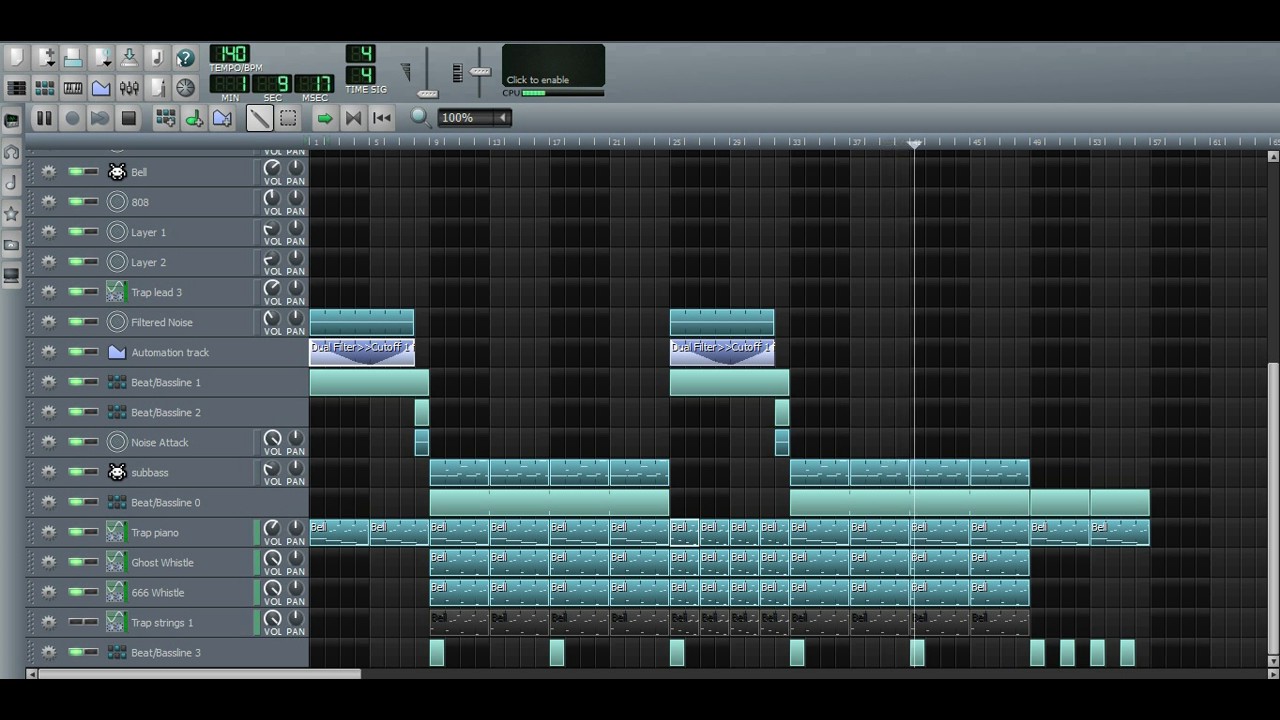The width and height of the screenshot is (1280, 720).
Task: Open actions menu for Layer 1 track
Action: pos(48,232)
